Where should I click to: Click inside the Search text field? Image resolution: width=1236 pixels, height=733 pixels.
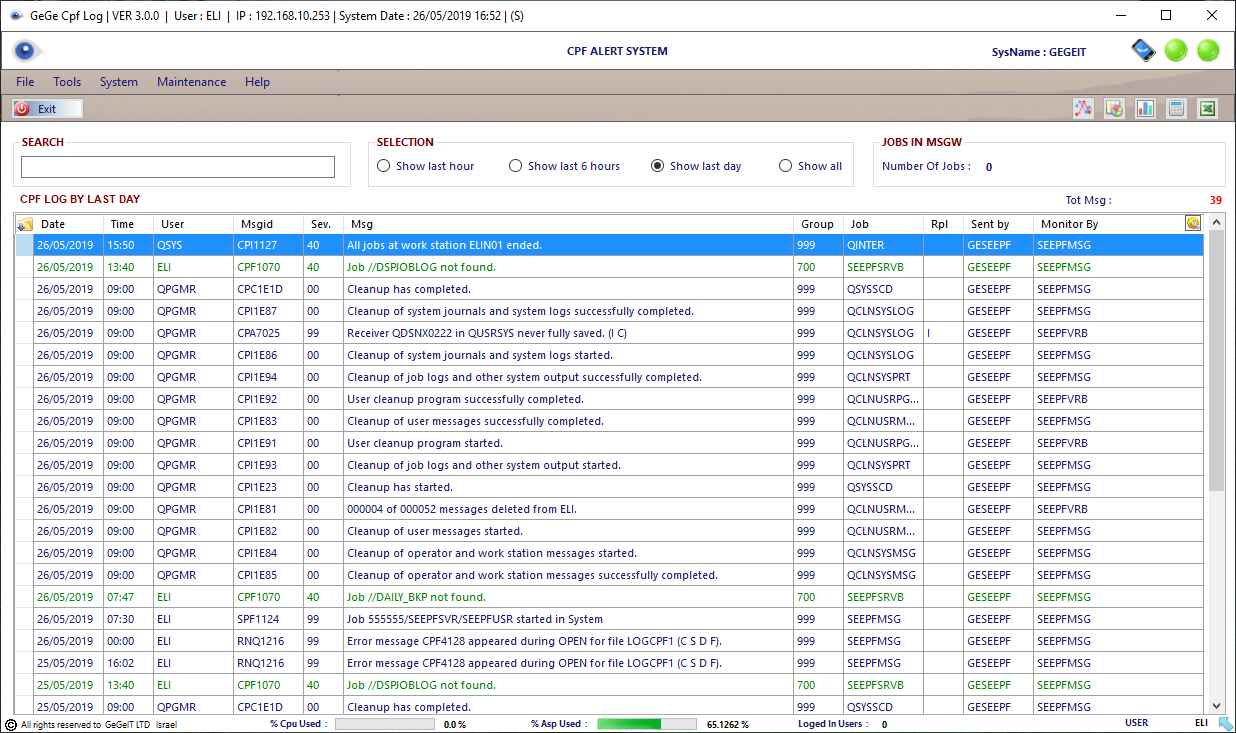[177, 167]
